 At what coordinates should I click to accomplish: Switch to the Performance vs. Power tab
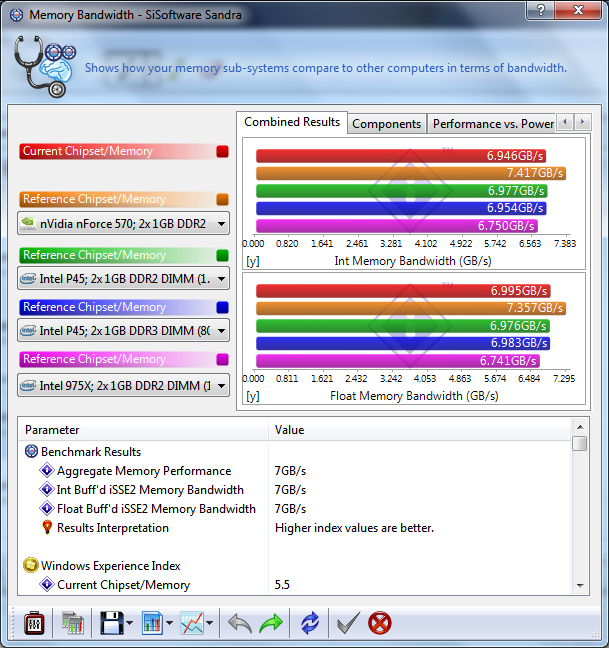pos(493,124)
